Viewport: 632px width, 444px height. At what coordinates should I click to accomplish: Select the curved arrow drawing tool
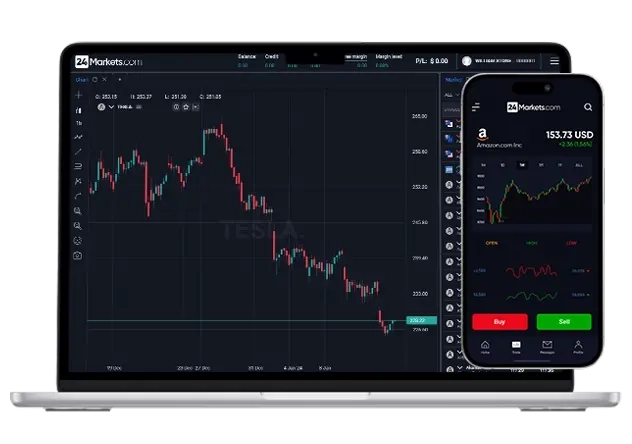click(78, 196)
